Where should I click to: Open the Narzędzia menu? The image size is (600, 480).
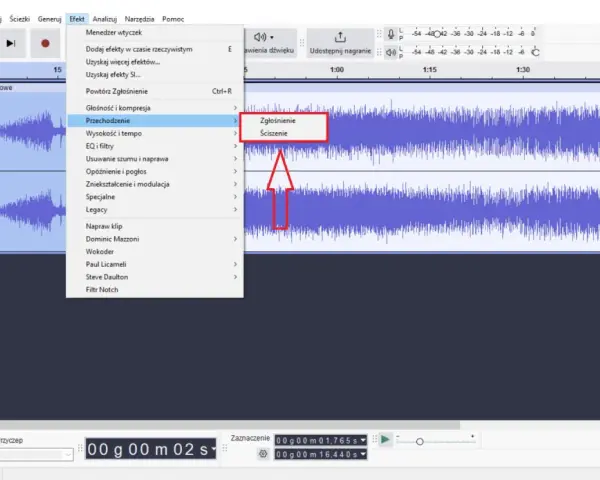139,19
